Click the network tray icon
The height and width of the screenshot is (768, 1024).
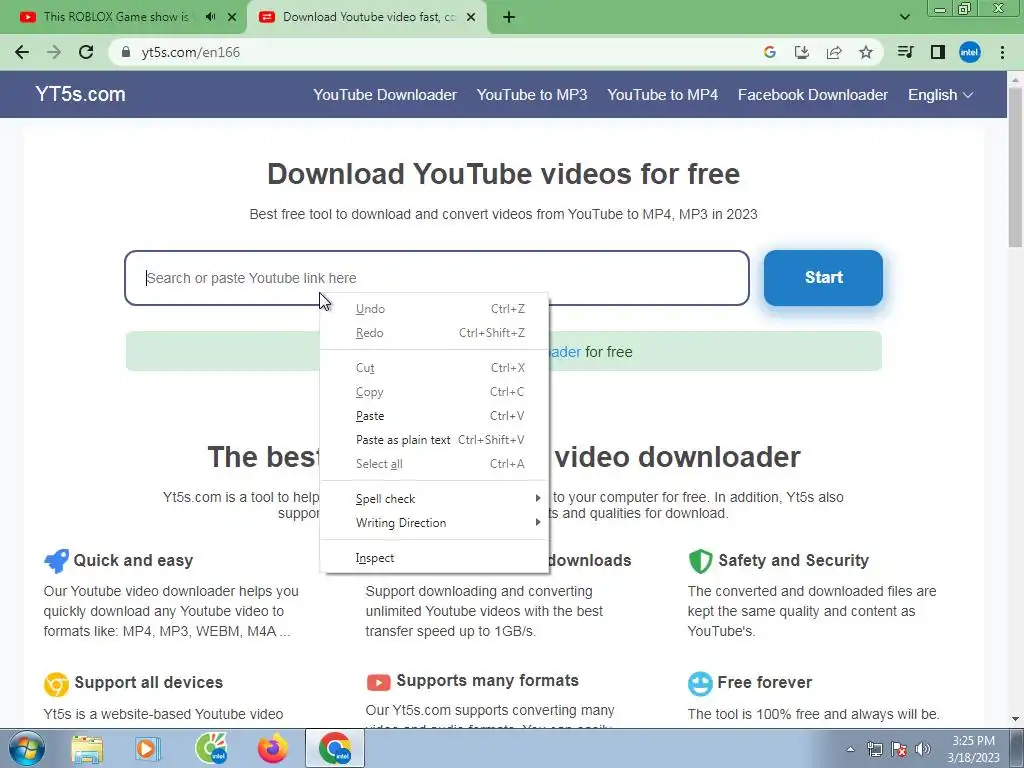click(x=874, y=749)
